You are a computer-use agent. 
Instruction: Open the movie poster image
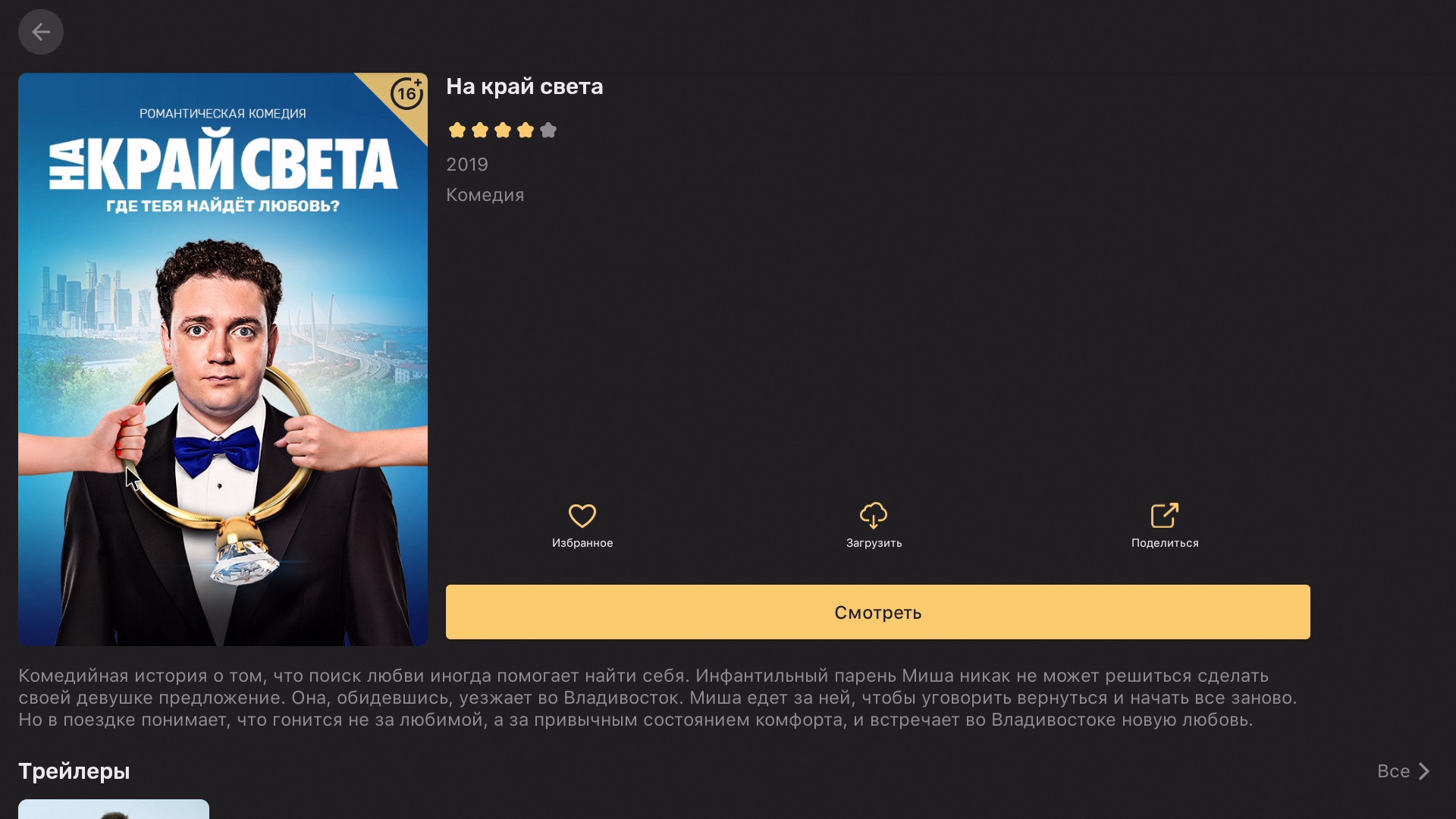(x=223, y=359)
